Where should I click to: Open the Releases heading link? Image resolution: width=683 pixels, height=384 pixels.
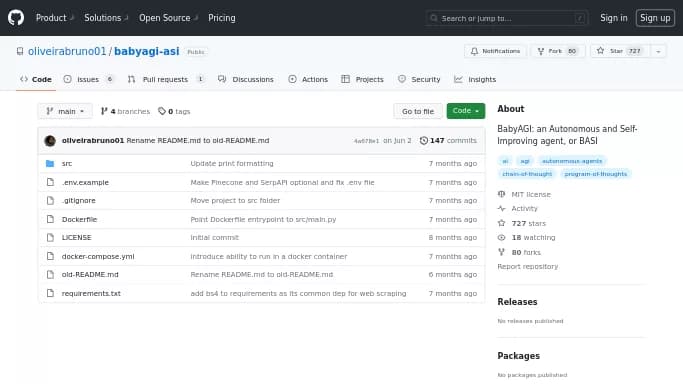point(517,302)
